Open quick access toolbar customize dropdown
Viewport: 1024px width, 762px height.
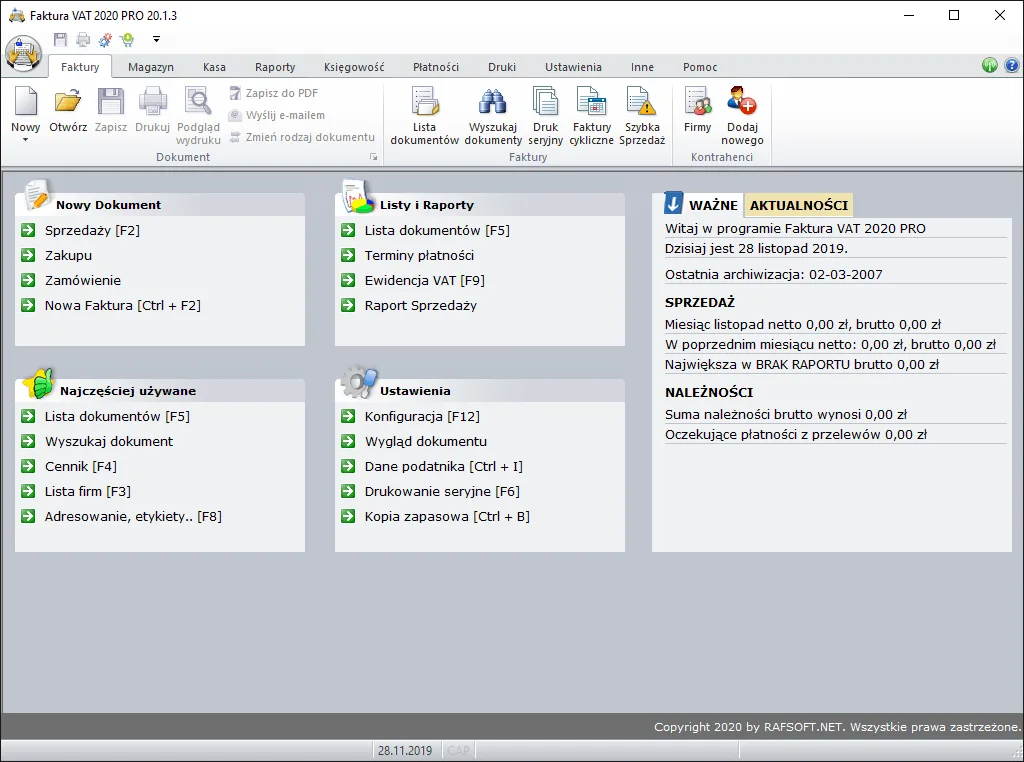(157, 39)
